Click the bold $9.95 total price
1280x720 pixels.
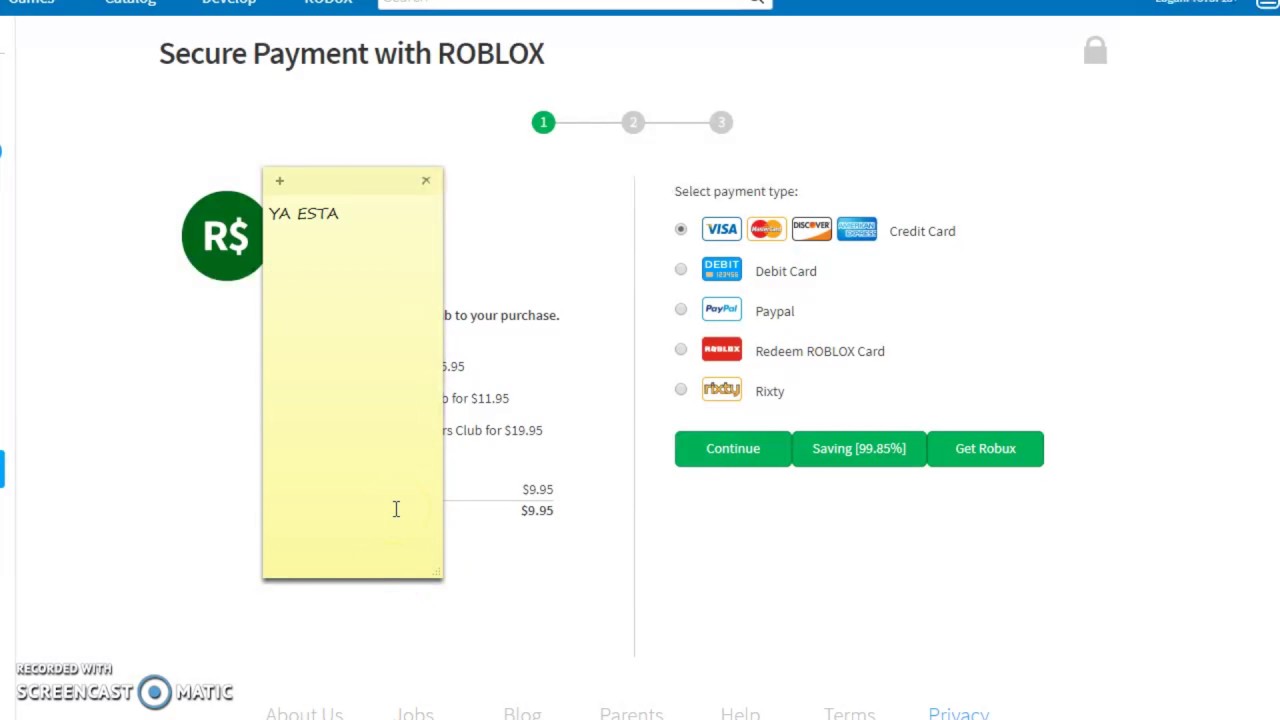coord(537,510)
